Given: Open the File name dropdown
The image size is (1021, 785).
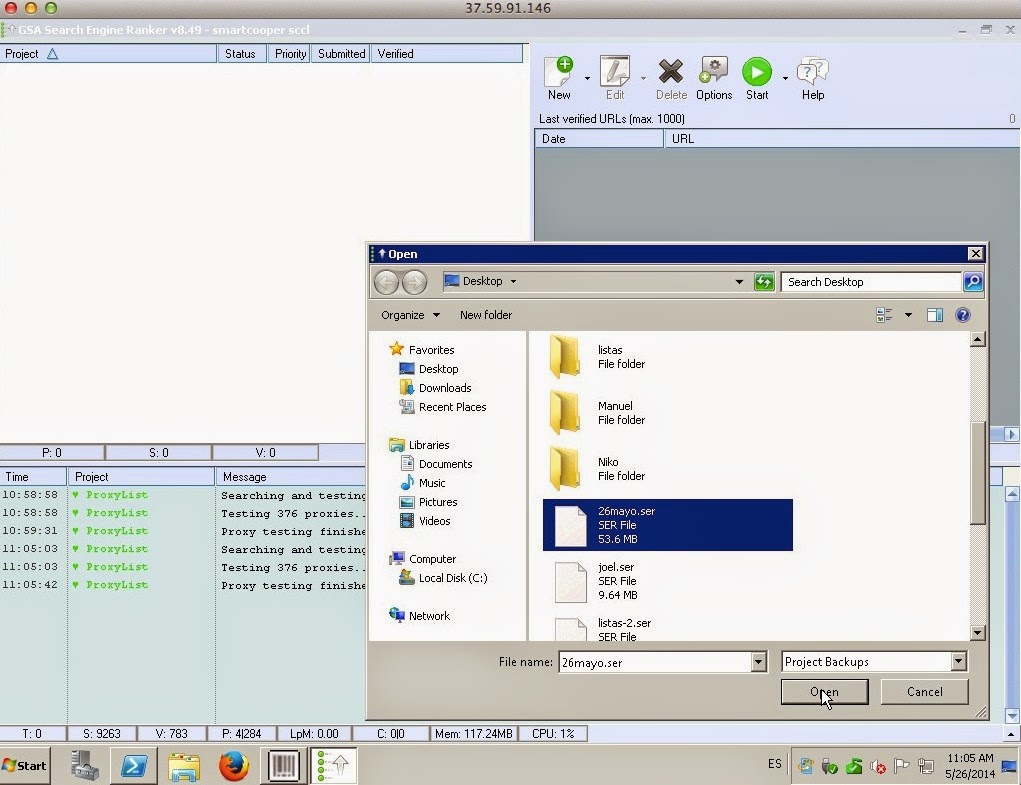Looking at the screenshot, I should point(758,662).
